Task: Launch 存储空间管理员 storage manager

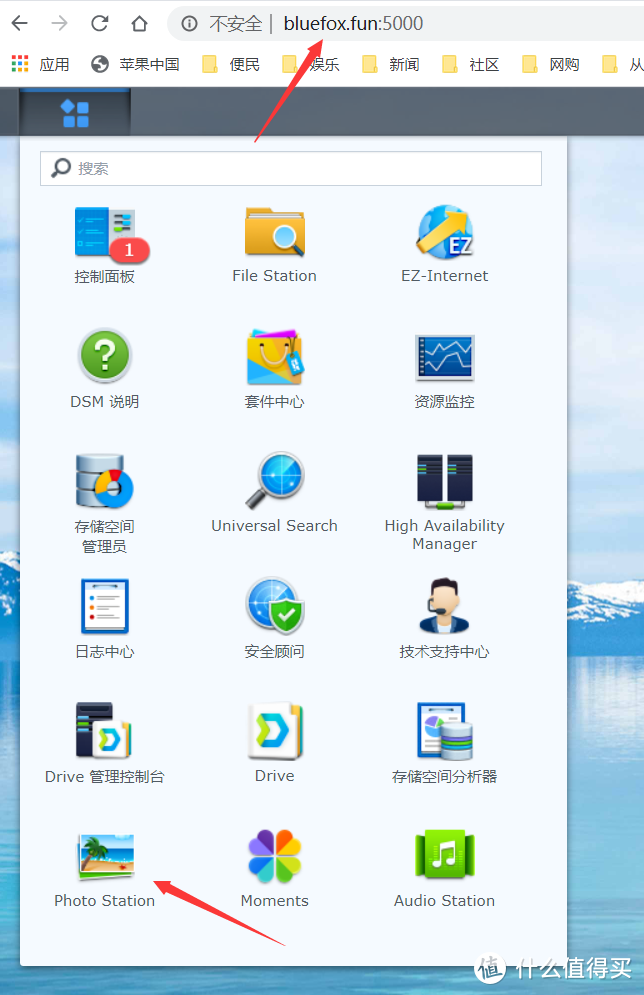Action: [105, 503]
